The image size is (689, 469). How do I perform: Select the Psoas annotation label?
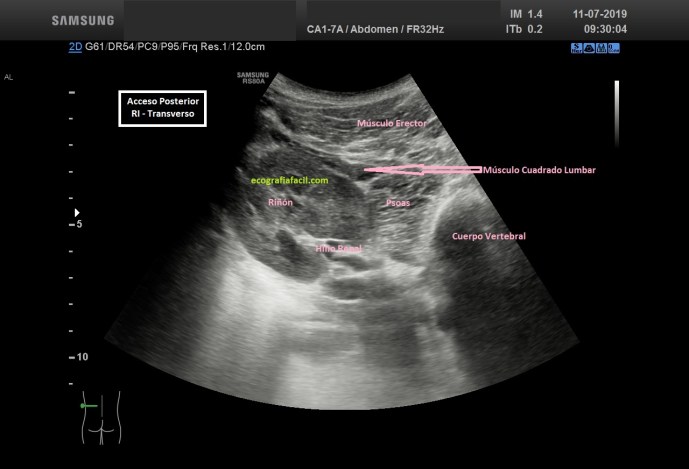[398, 202]
